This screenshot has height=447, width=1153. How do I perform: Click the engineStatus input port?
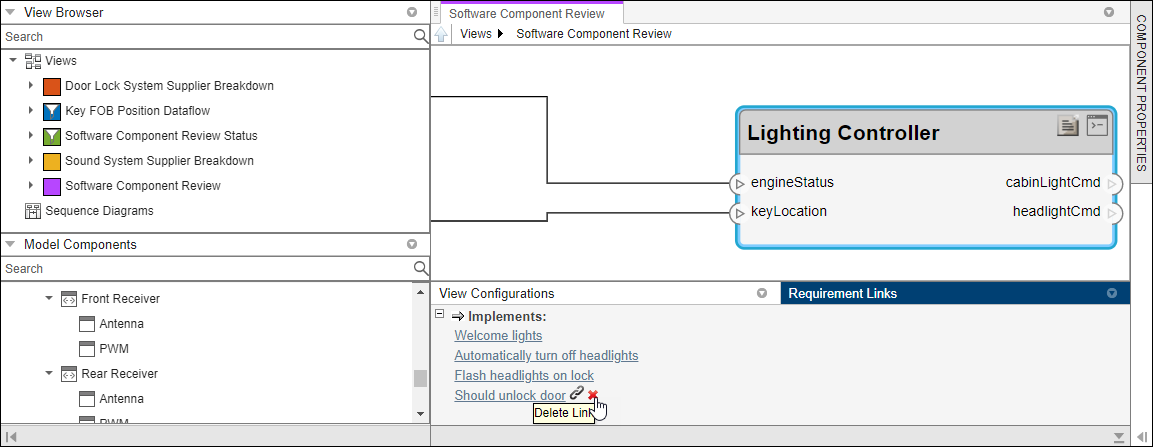tap(739, 183)
